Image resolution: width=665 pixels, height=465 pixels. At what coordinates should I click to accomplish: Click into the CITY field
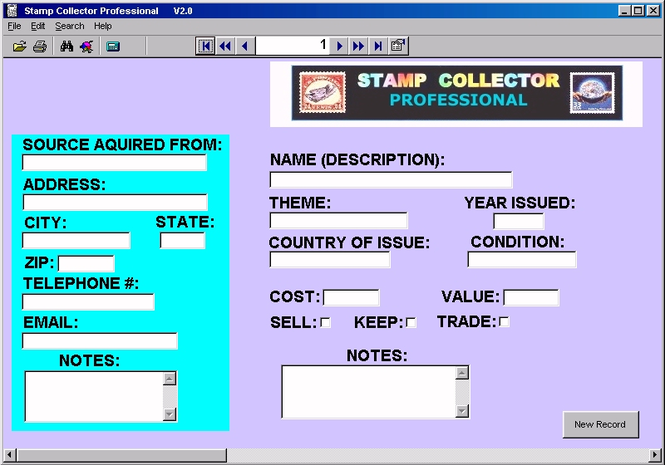(x=76, y=241)
